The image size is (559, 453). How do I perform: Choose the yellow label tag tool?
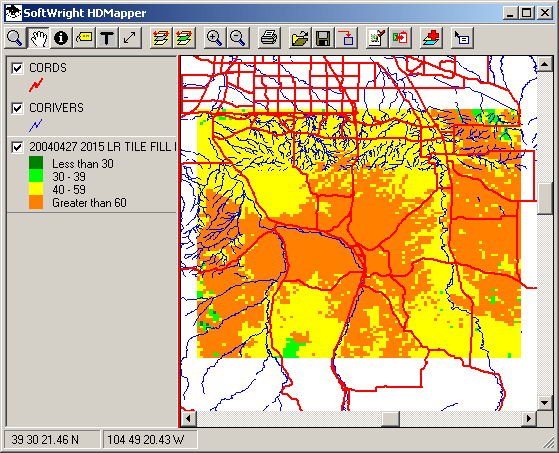(x=84, y=38)
